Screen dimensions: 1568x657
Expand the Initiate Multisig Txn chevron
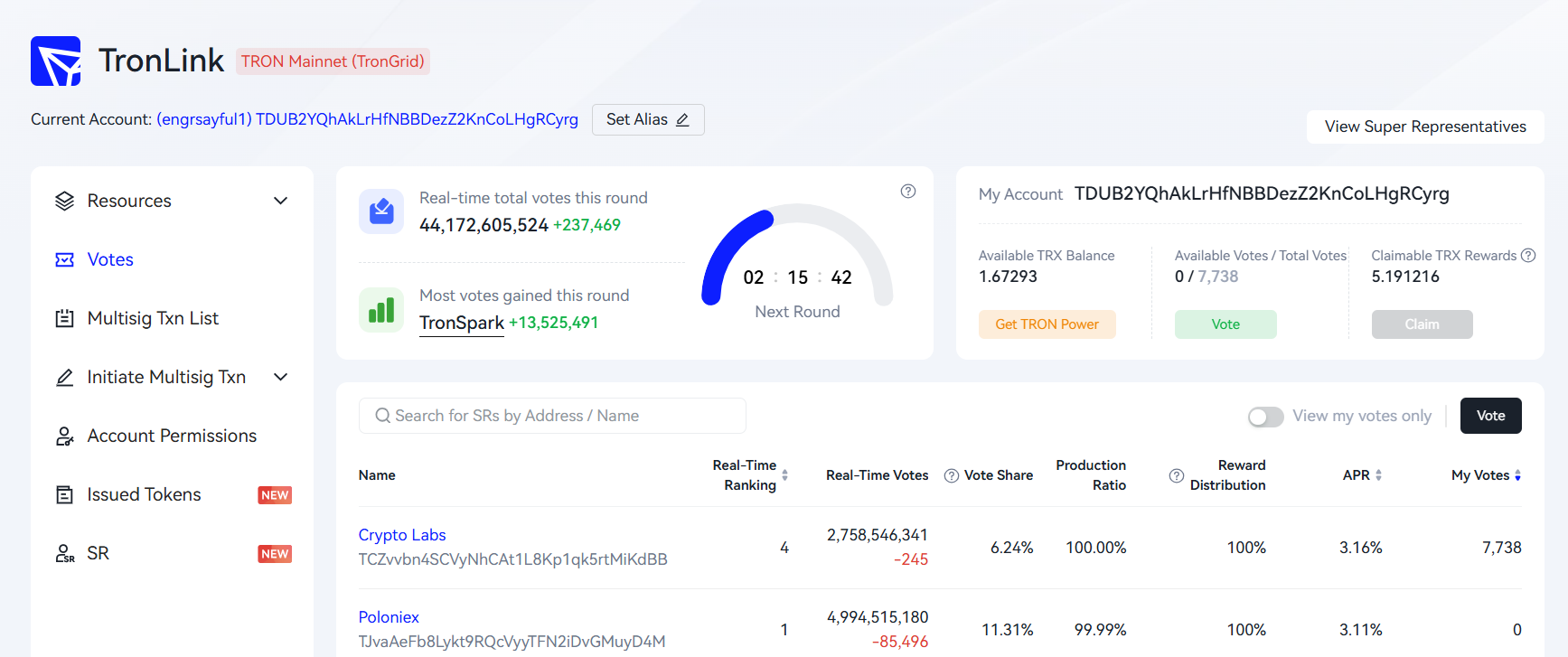(281, 377)
